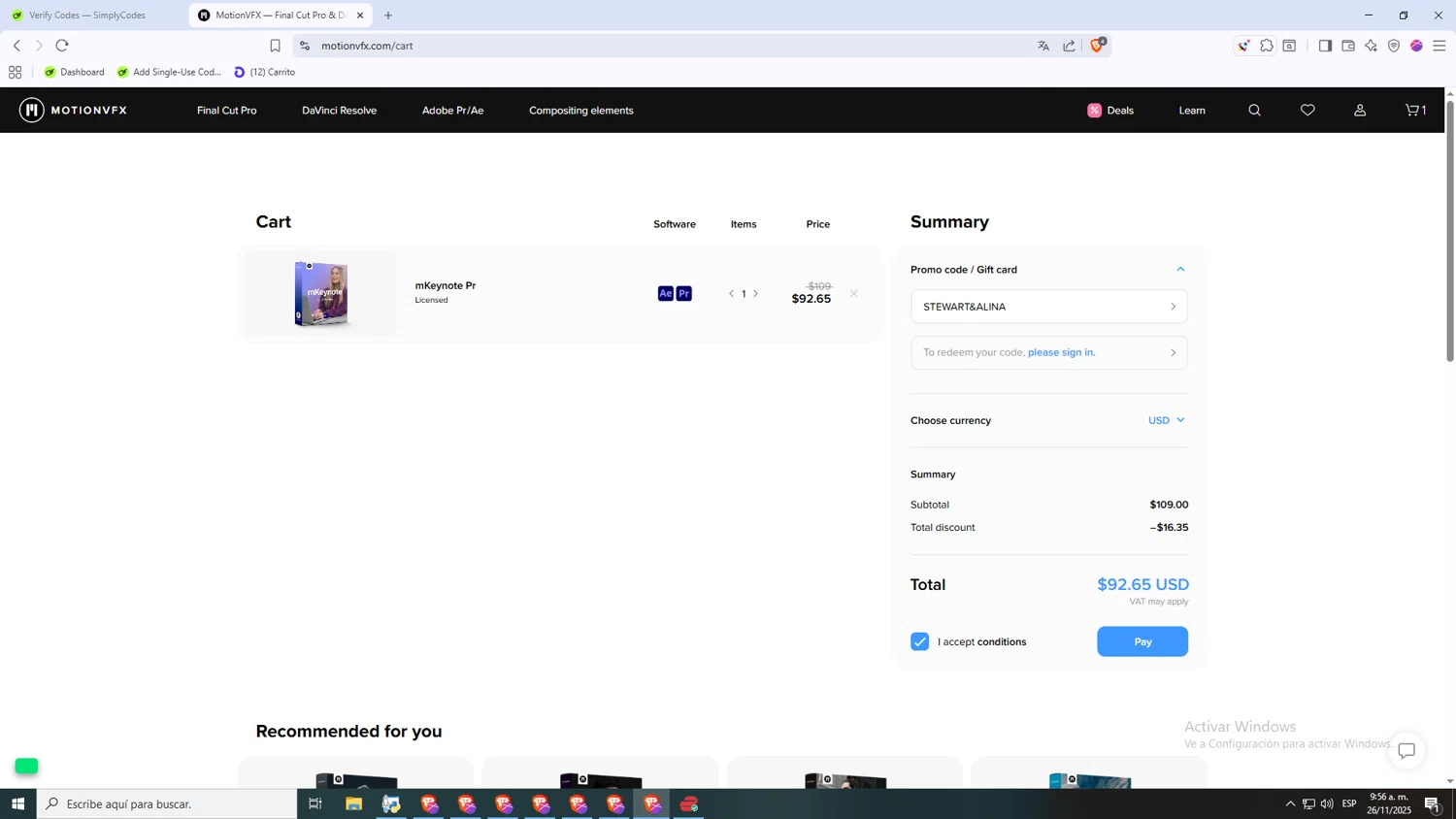Switch to the Verify Codes SimplyCodes tab
Screen dimensions: 1456x819
tap(87, 16)
